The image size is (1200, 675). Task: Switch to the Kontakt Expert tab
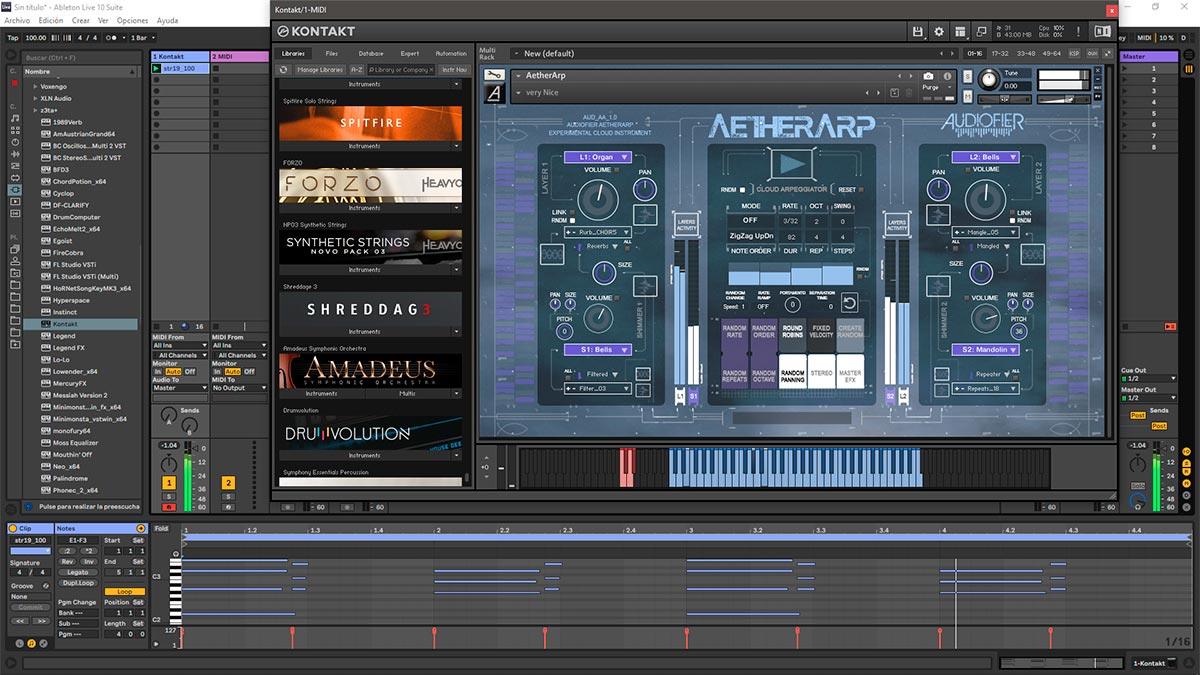[x=410, y=53]
